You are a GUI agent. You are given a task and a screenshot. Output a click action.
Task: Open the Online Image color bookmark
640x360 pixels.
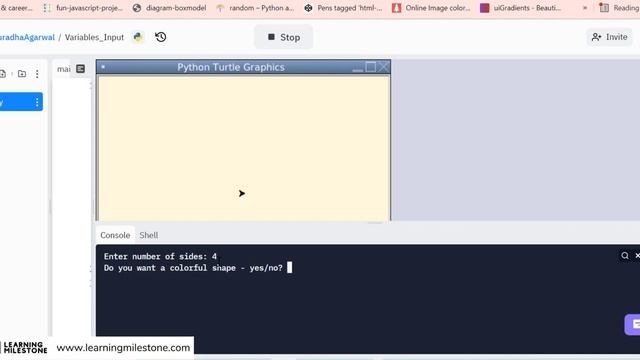(431, 8)
